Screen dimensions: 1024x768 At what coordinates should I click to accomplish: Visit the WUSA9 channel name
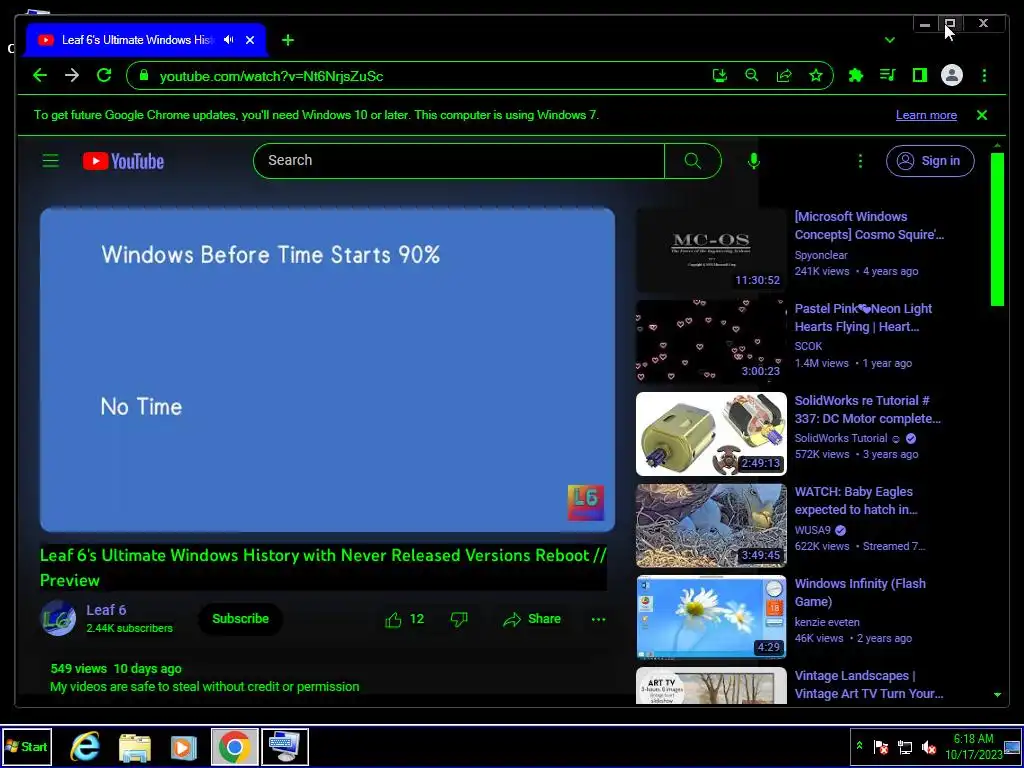click(812, 530)
